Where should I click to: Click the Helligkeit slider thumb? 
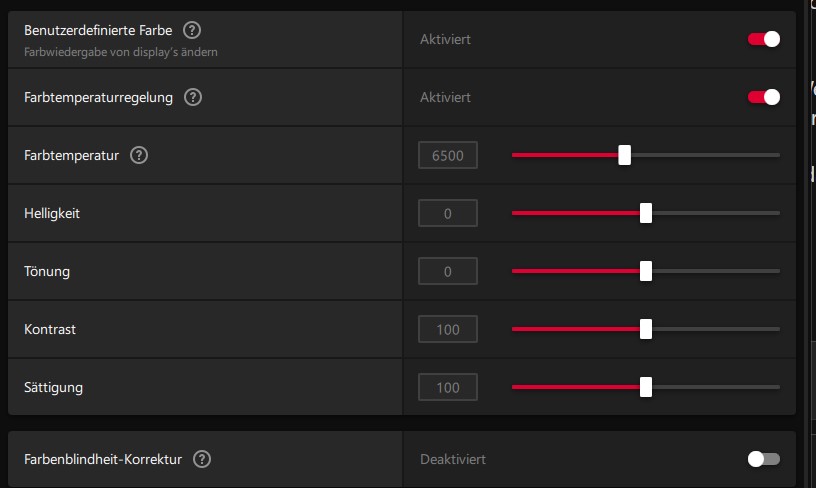click(646, 213)
